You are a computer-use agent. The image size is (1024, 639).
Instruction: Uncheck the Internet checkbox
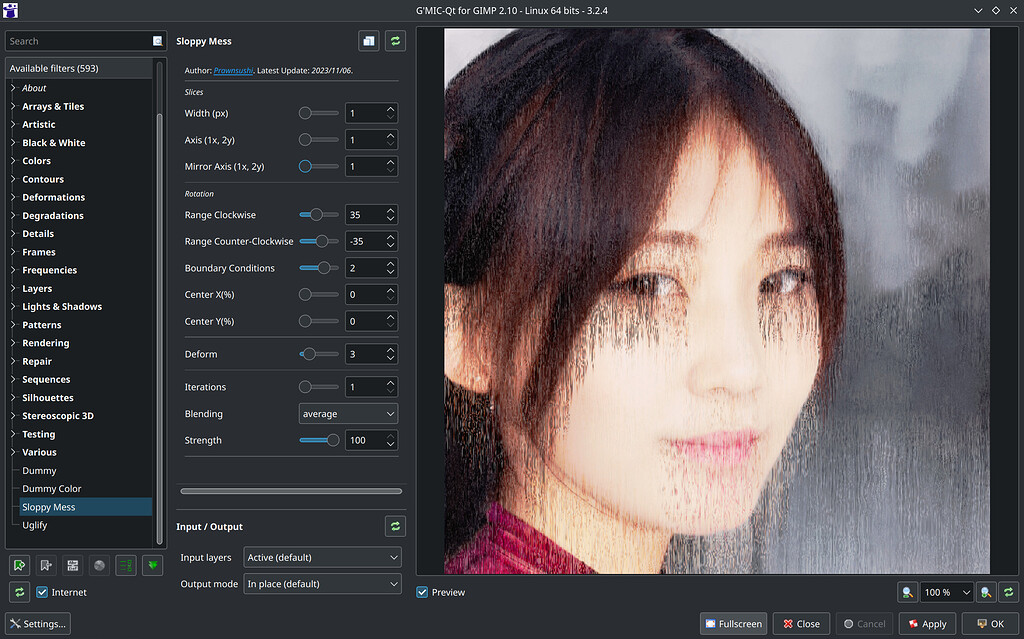point(41,592)
